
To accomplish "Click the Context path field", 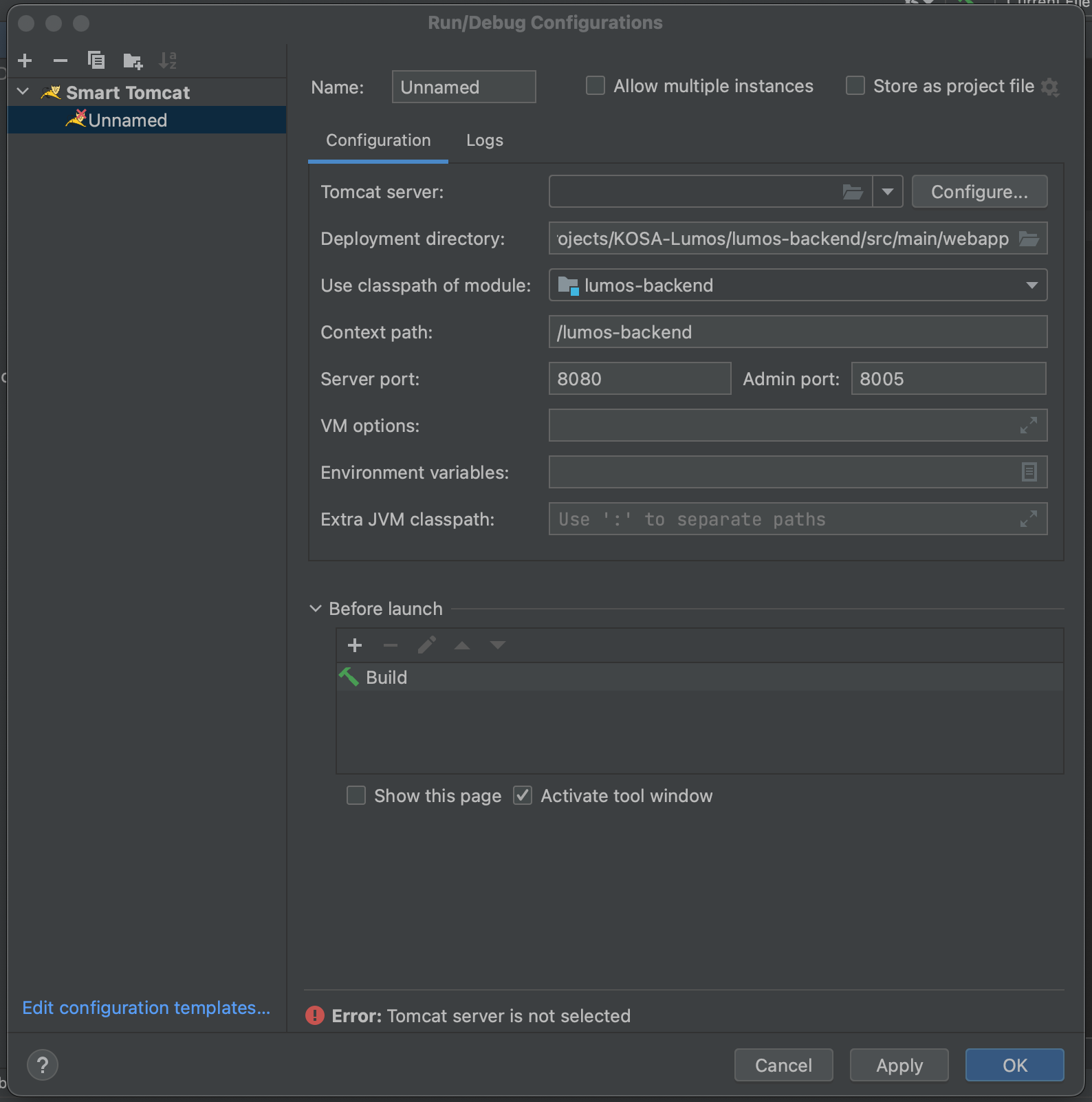I will click(x=798, y=332).
